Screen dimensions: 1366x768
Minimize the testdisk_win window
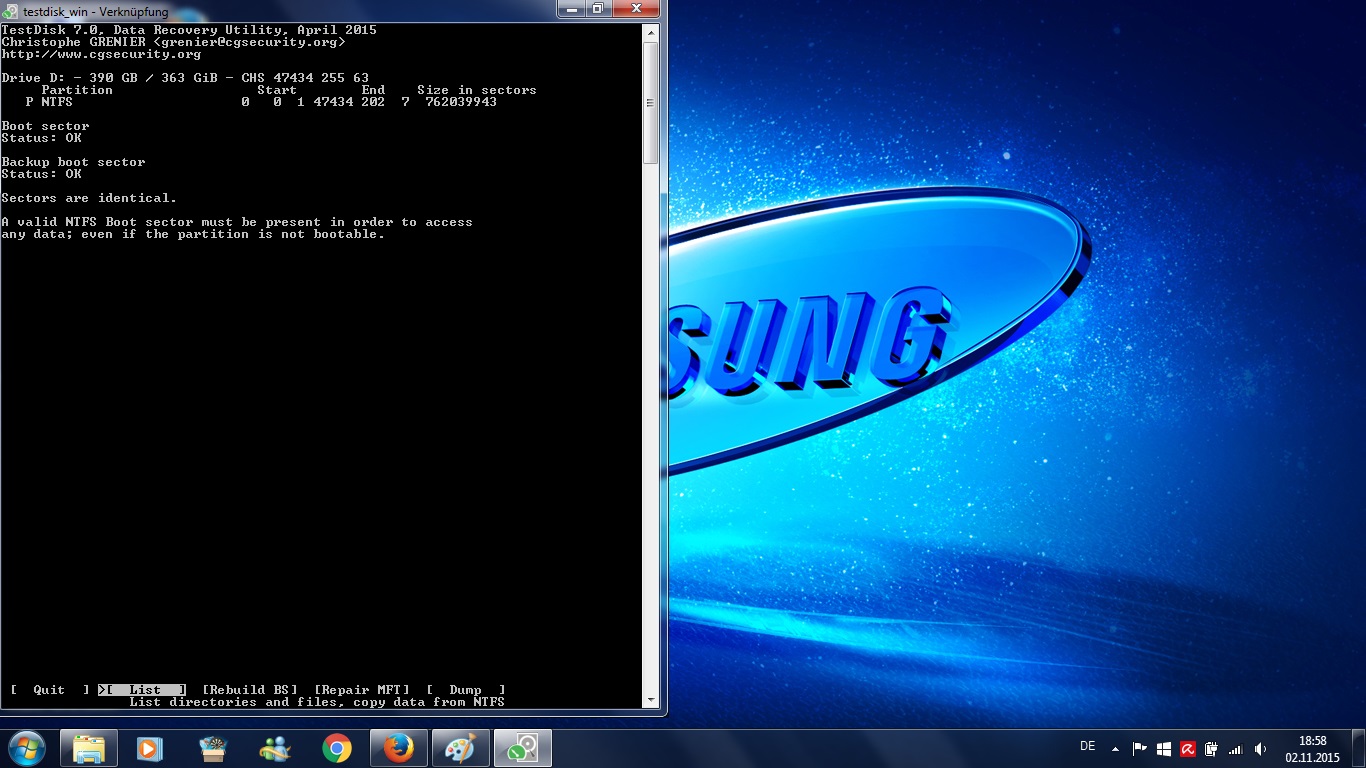point(573,9)
